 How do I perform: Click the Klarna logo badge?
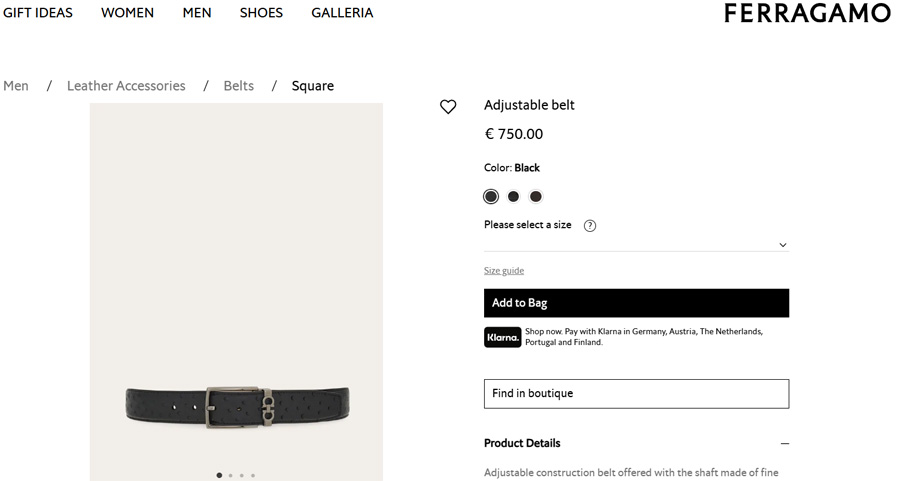click(x=503, y=337)
